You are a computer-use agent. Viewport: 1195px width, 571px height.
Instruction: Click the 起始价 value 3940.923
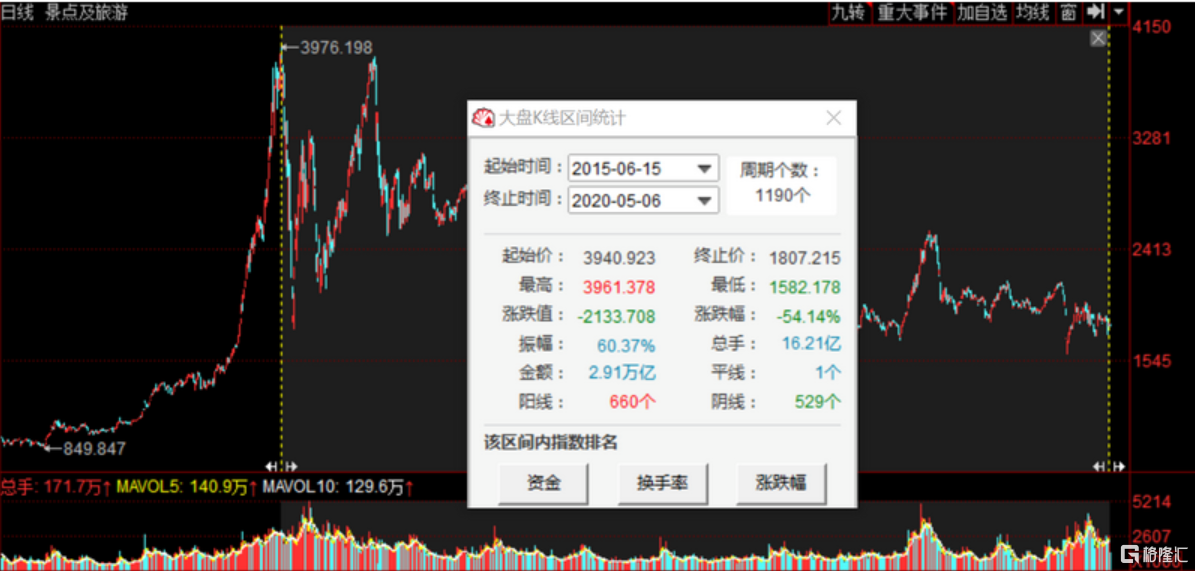620,258
